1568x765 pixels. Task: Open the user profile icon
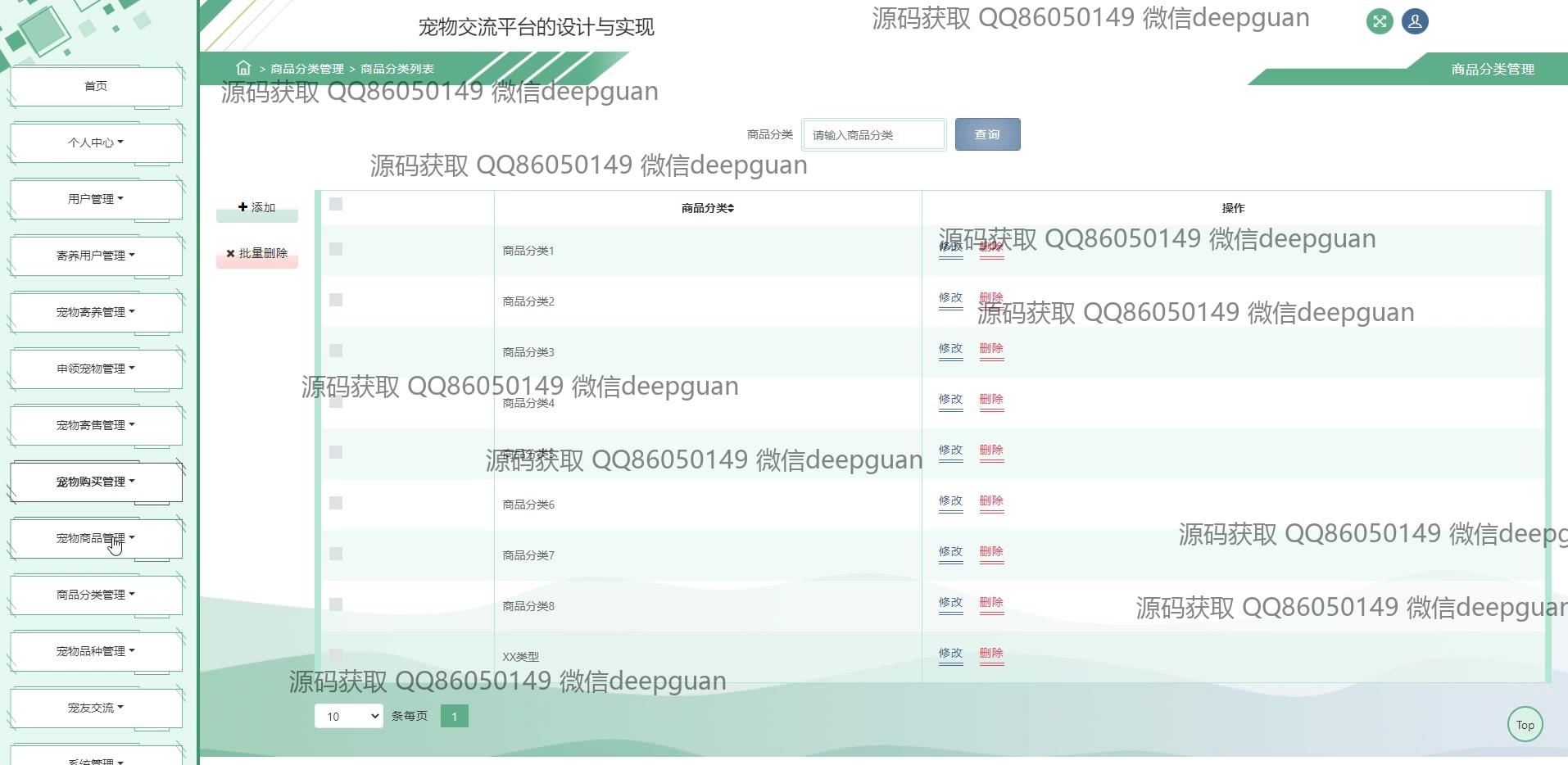1415,21
